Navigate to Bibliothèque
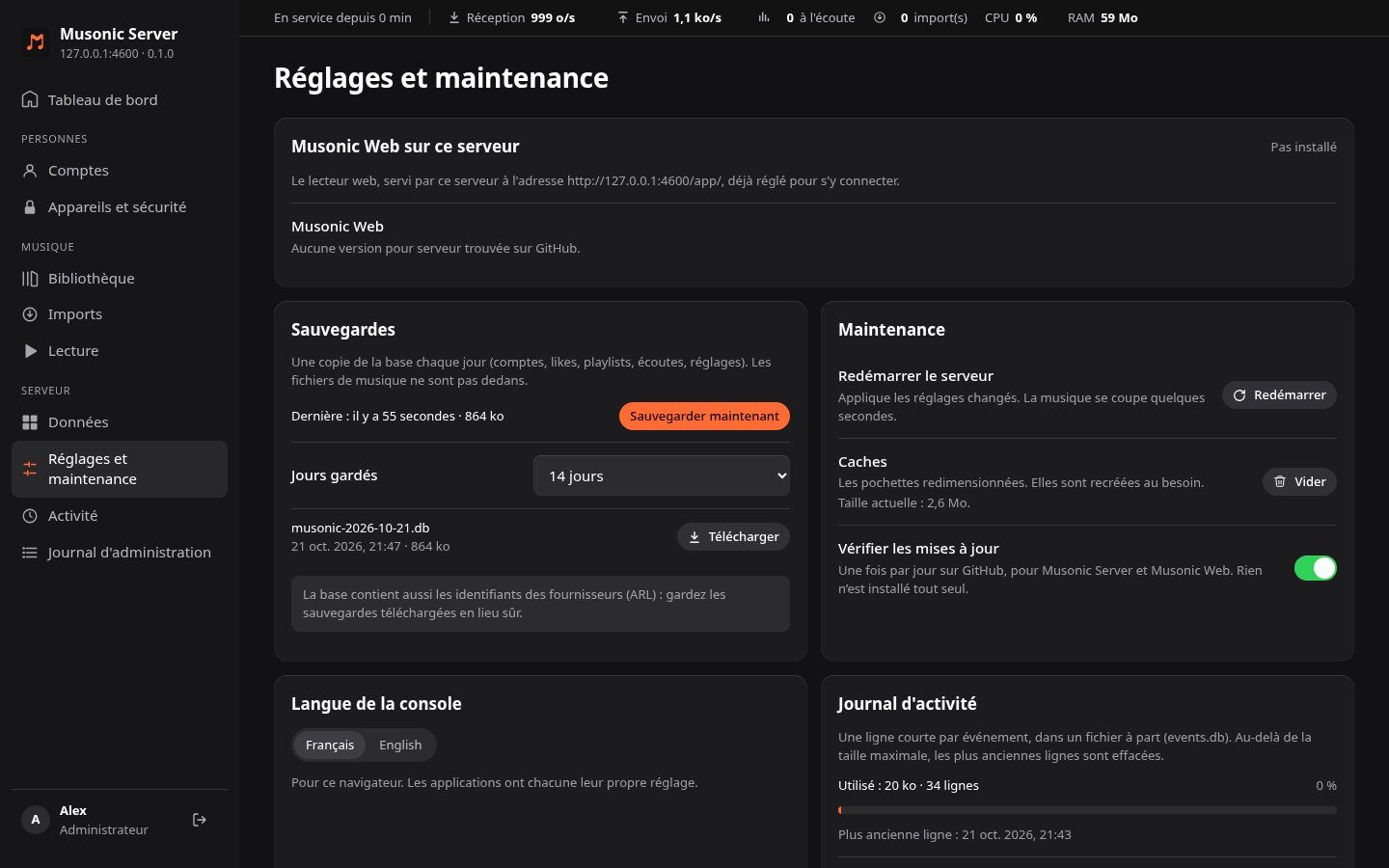 120,279
